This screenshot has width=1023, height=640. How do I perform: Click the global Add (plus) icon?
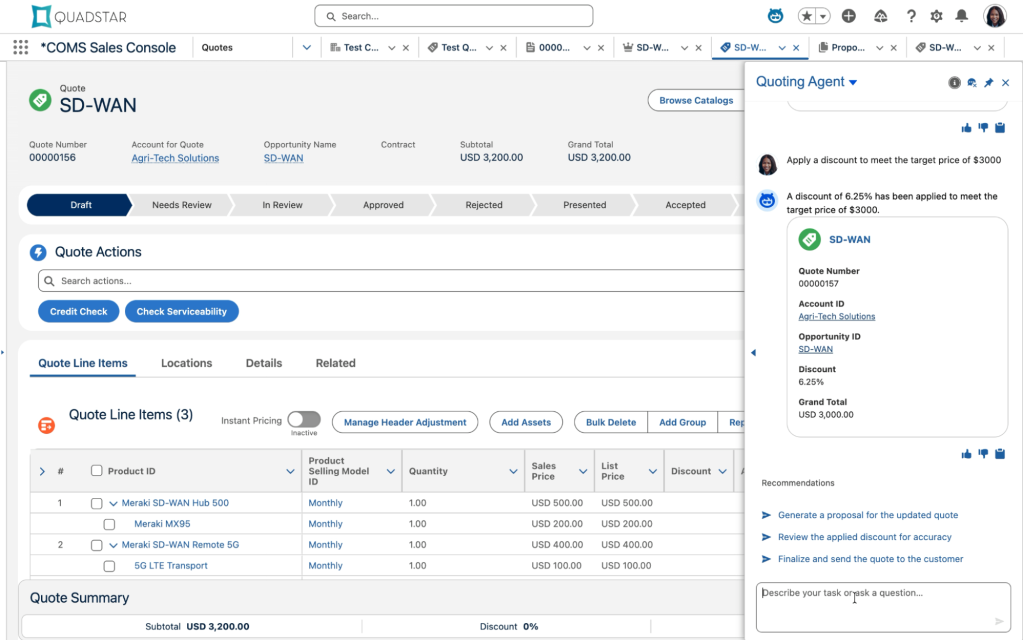pyautogui.click(x=848, y=15)
